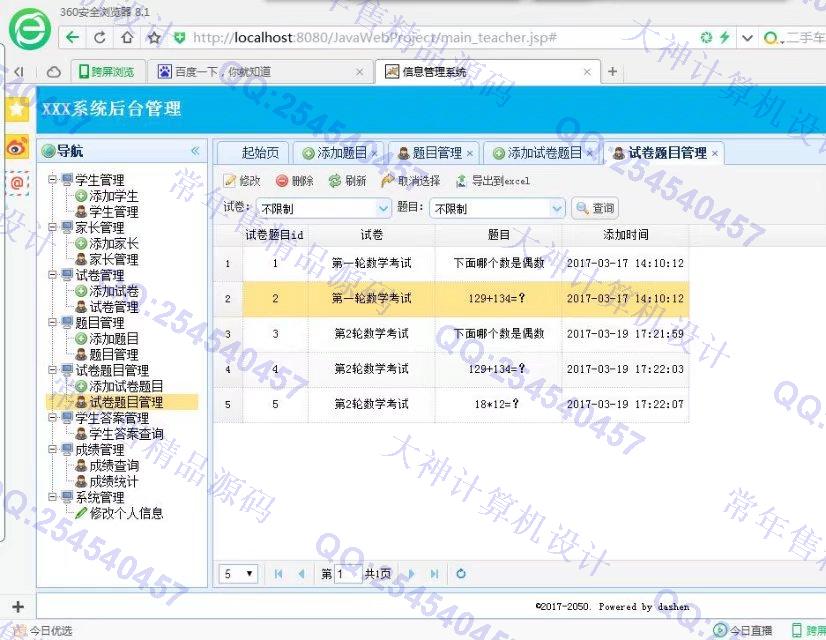
Task: Bookmark page with the star icon in address bar
Action: click(x=154, y=37)
